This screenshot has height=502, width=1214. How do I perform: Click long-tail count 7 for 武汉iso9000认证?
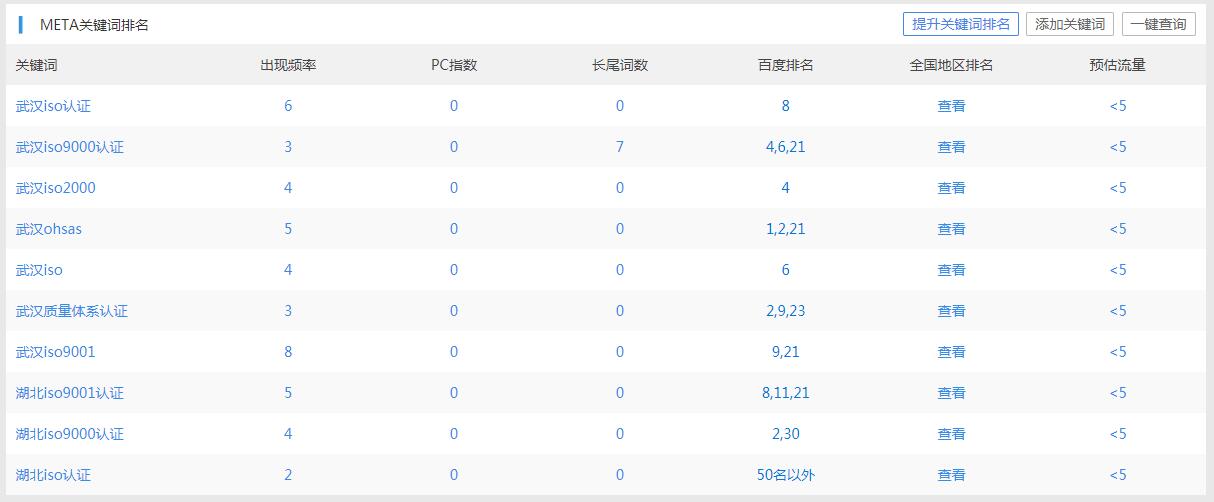(620, 147)
